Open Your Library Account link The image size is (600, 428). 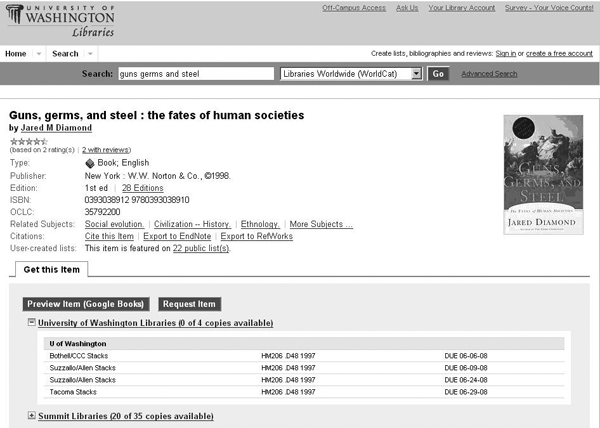[461, 8]
